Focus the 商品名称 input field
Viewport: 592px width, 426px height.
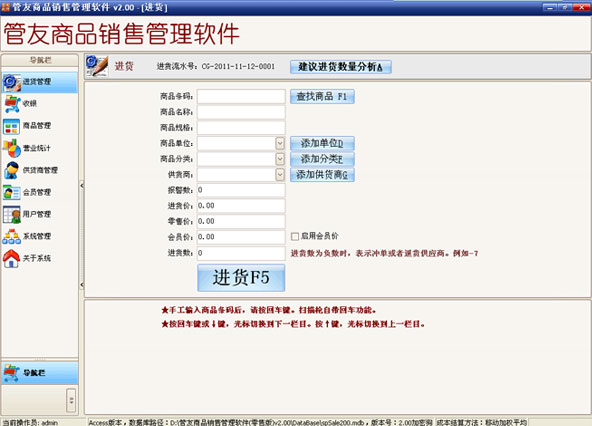coord(241,112)
